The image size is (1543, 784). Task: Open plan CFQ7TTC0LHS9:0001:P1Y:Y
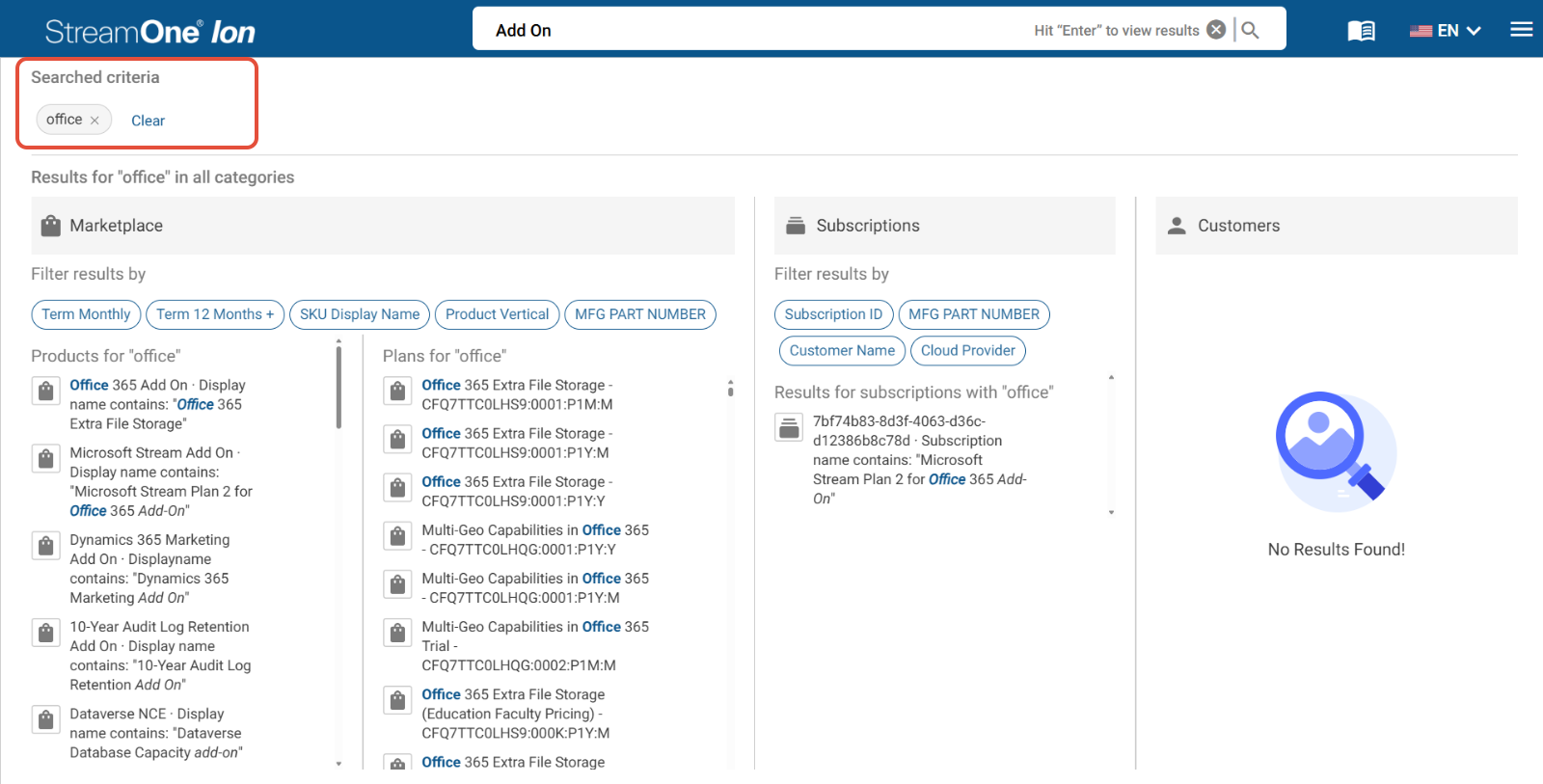click(518, 491)
